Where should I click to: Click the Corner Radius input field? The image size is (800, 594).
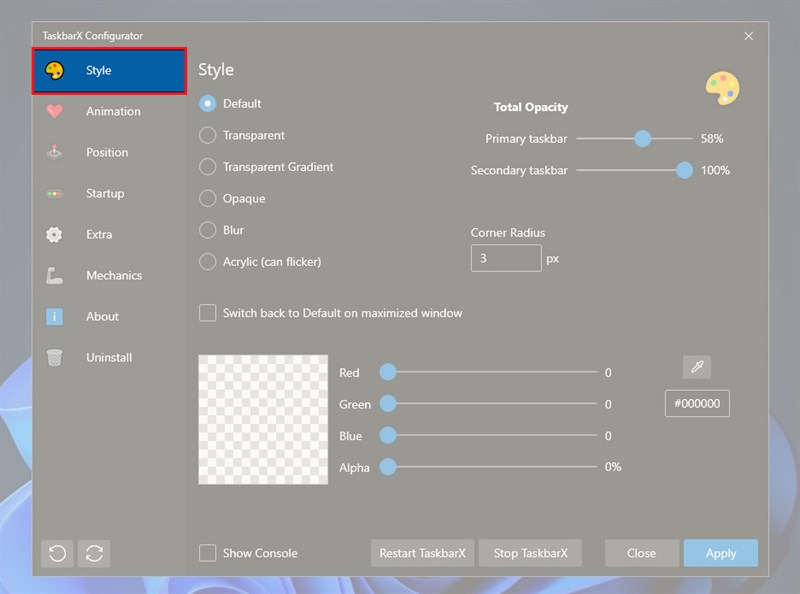[x=505, y=257]
